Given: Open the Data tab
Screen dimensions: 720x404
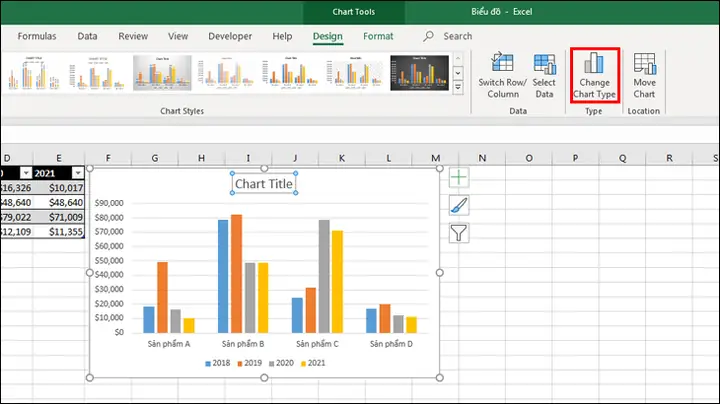Looking at the screenshot, I should point(87,36).
